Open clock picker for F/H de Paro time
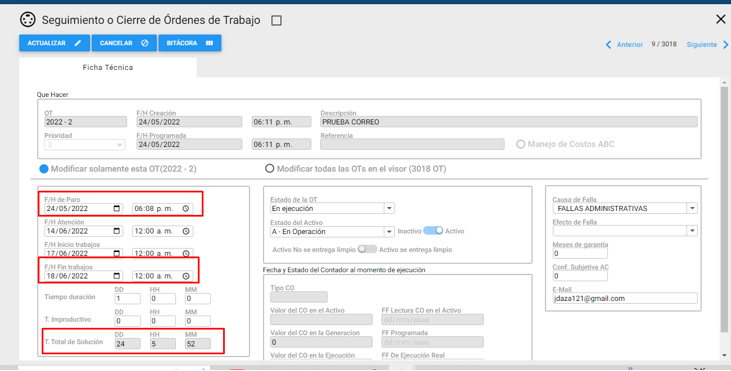Image resolution: width=731 pixels, height=371 pixels. point(186,208)
